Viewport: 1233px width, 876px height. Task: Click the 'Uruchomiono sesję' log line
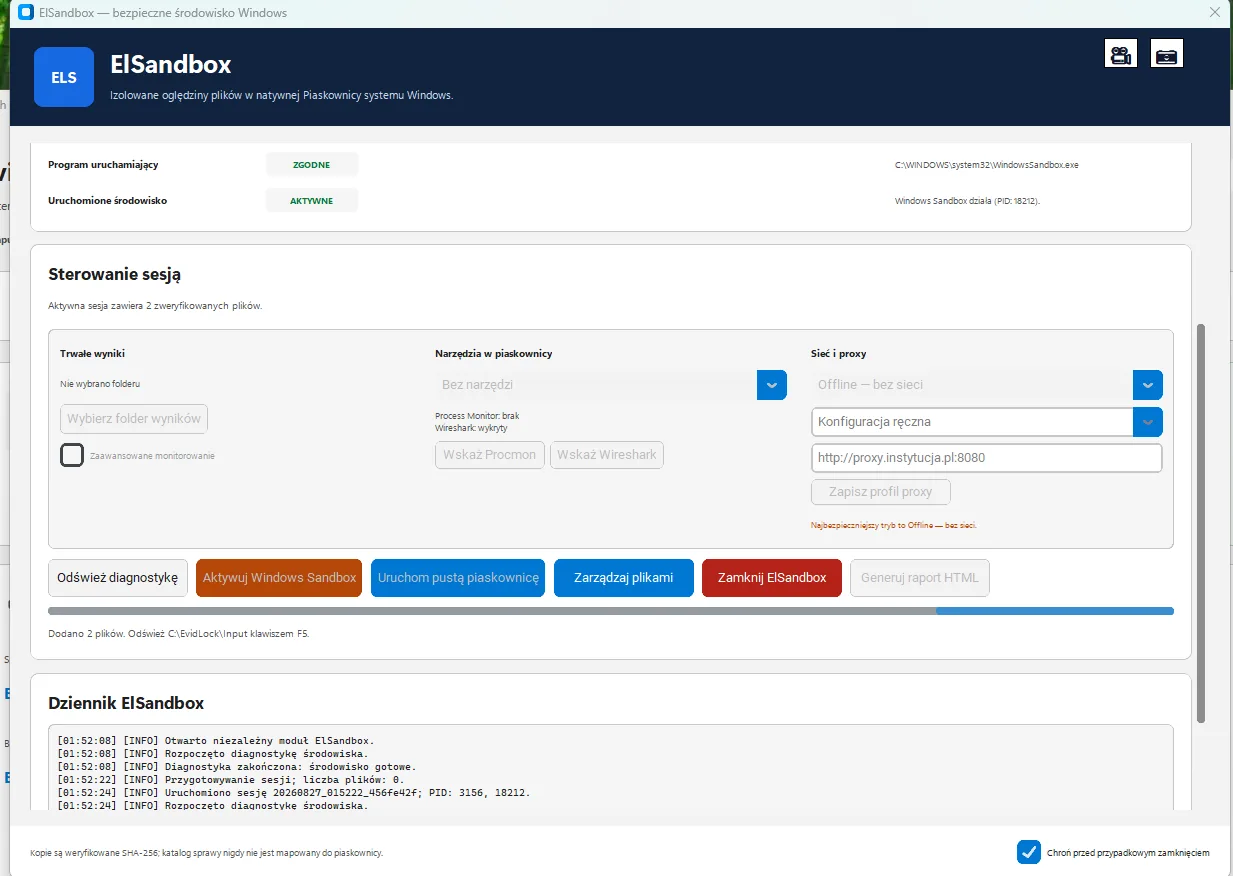coord(293,793)
